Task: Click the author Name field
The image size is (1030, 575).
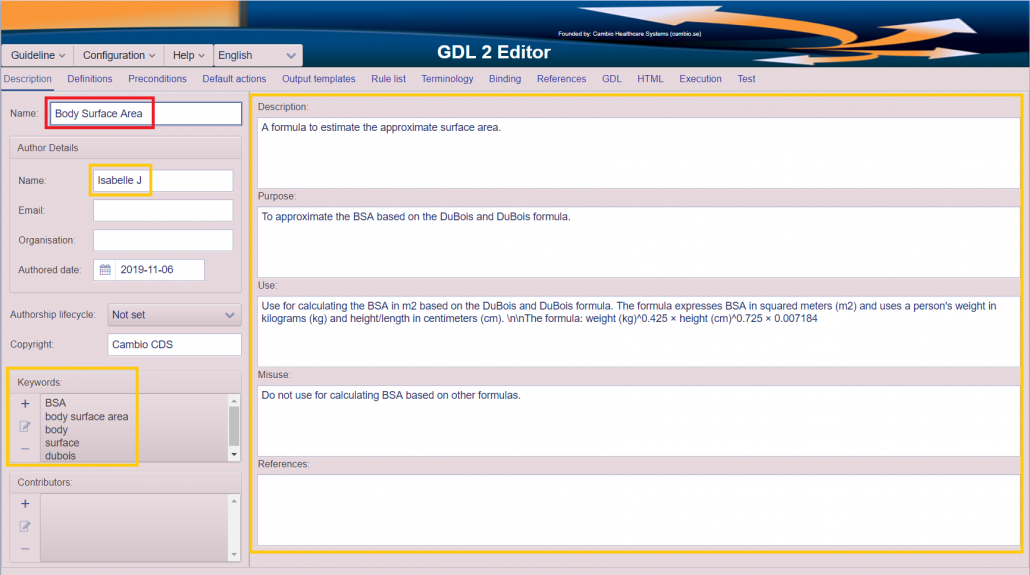Action: tap(163, 181)
